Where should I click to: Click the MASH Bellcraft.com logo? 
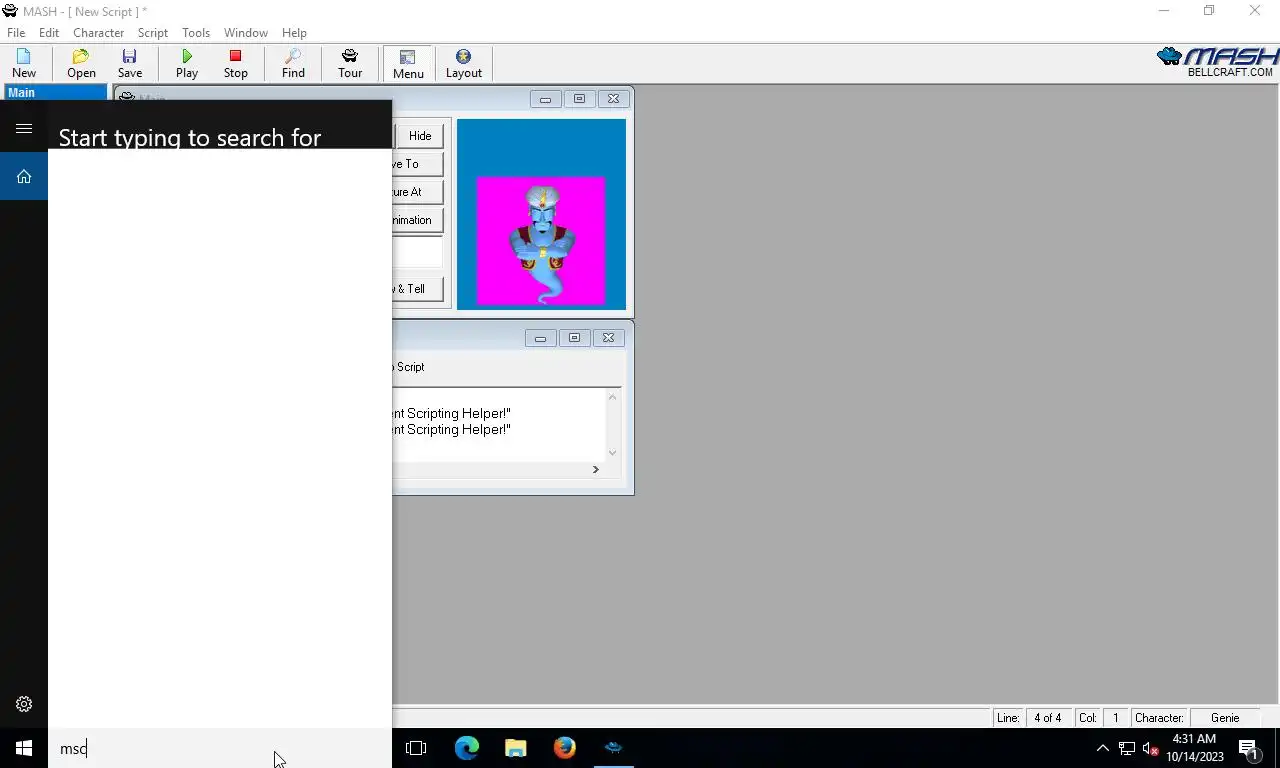click(1217, 63)
